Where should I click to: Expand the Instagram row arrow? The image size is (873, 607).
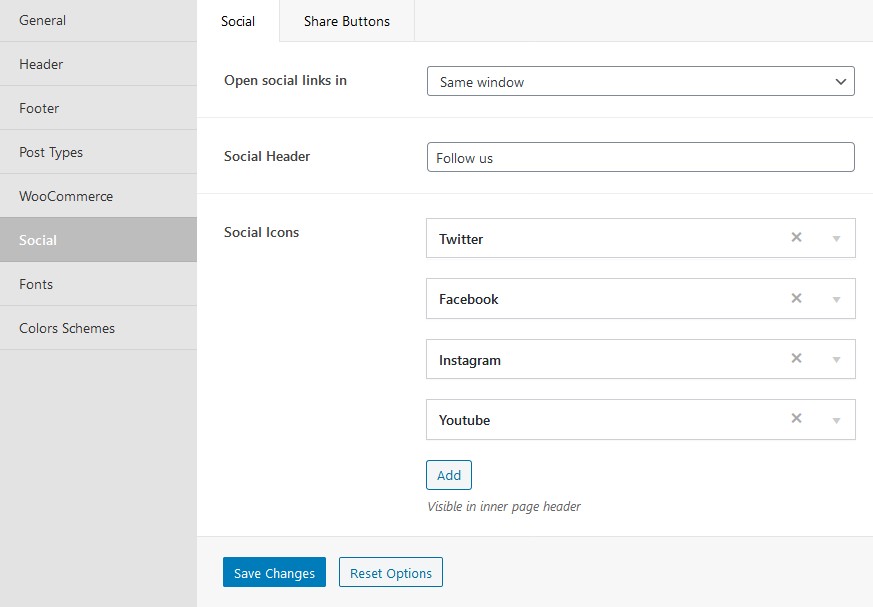coord(836,360)
